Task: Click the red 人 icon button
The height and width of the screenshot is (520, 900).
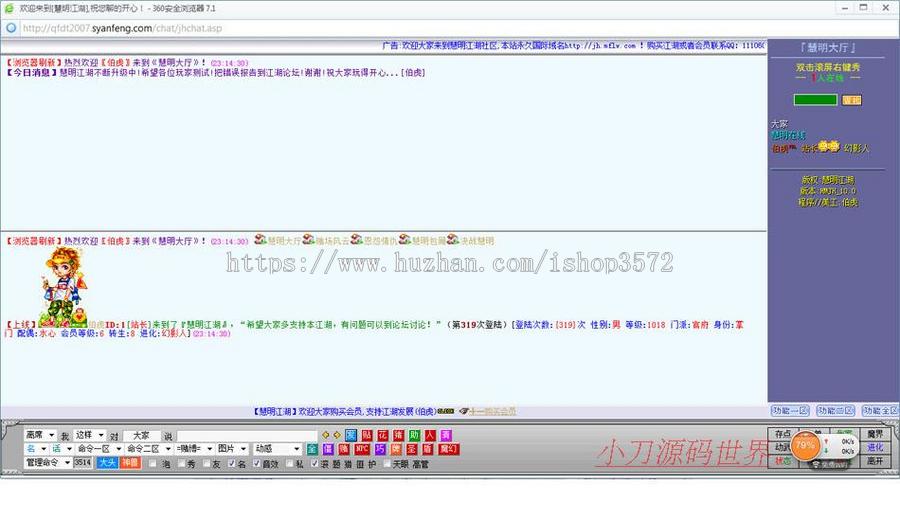Action: [x=430, y=436]
